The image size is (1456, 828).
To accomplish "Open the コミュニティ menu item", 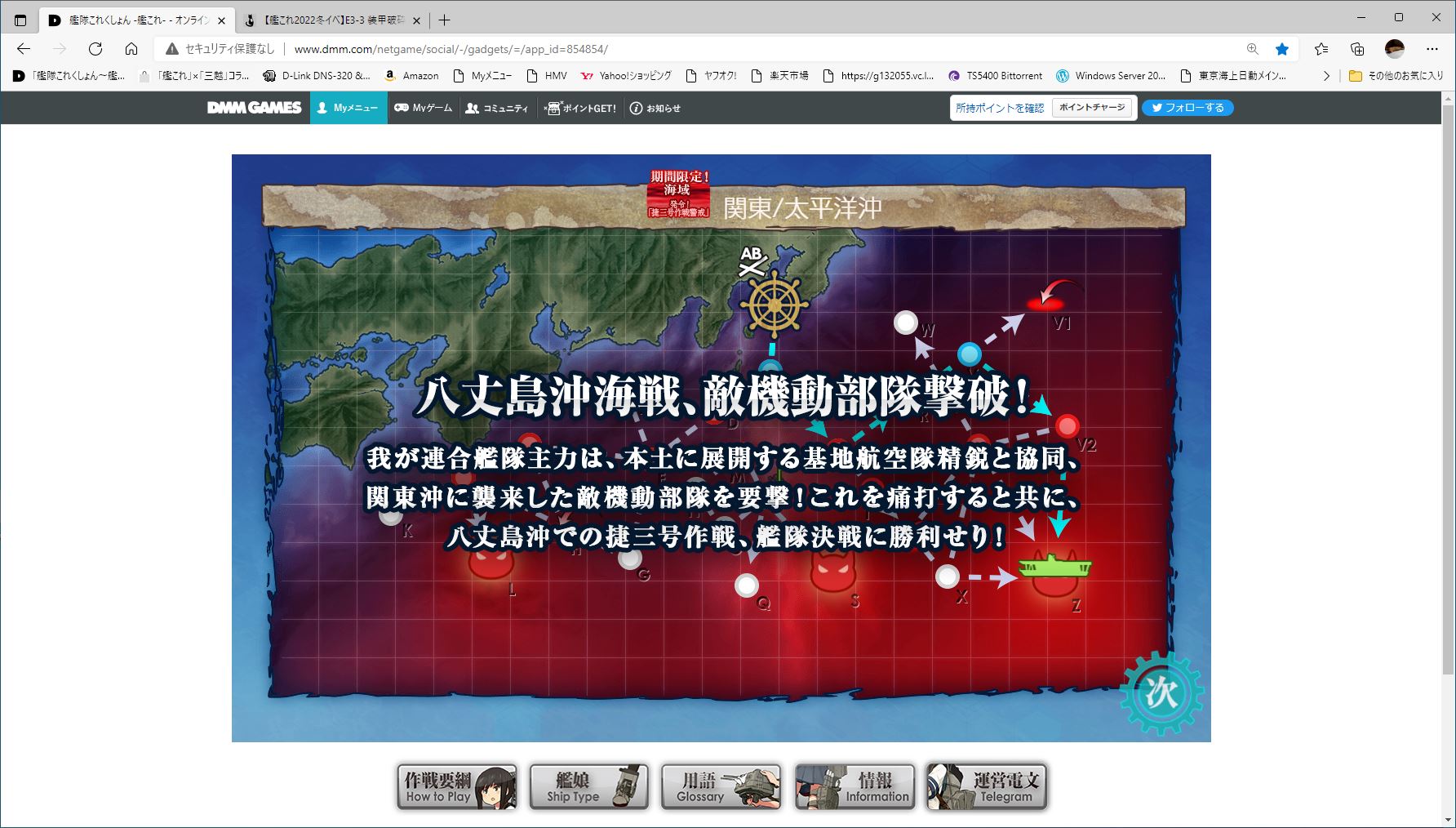I will 496,108.
